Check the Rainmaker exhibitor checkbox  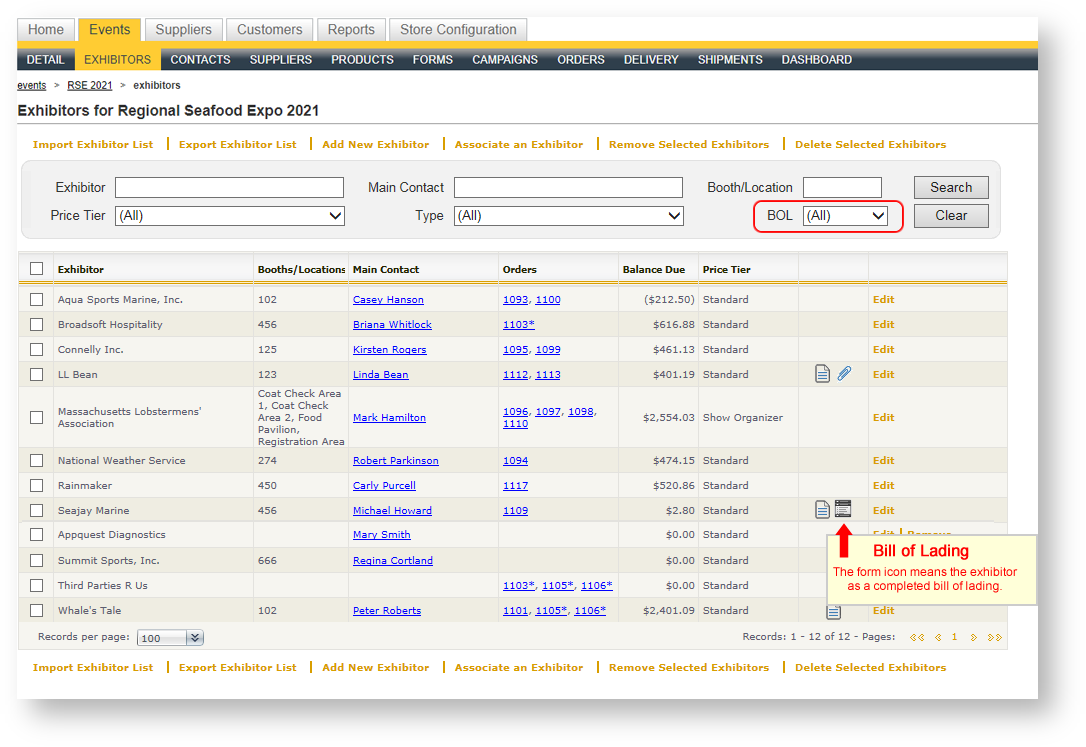(x=37, y=485)
